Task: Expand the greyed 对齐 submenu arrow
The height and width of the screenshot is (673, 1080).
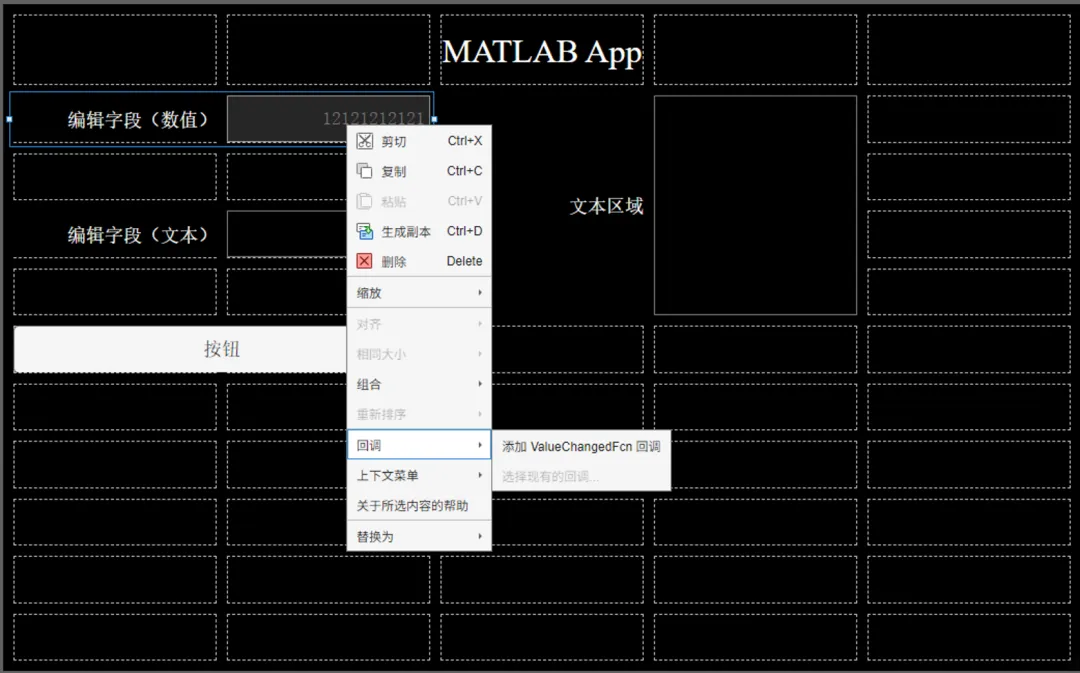Action: coord(480,324)
